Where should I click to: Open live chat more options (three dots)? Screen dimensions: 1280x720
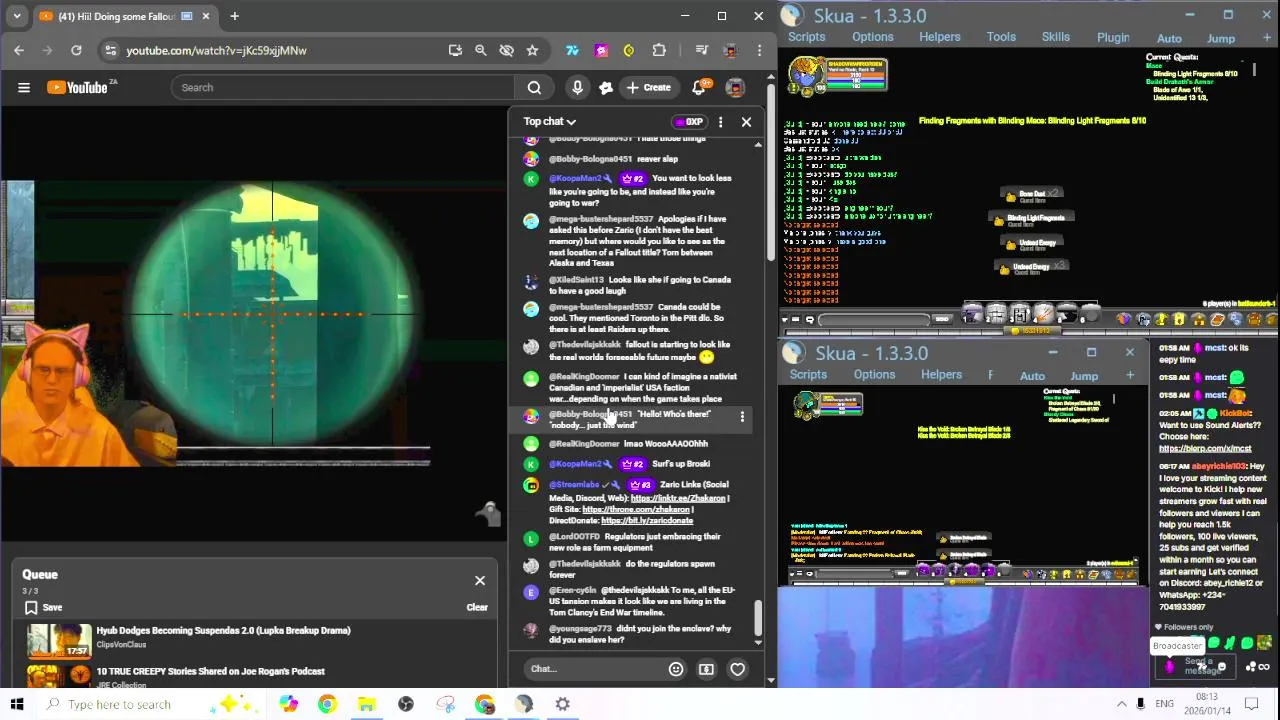coord(720,122)
